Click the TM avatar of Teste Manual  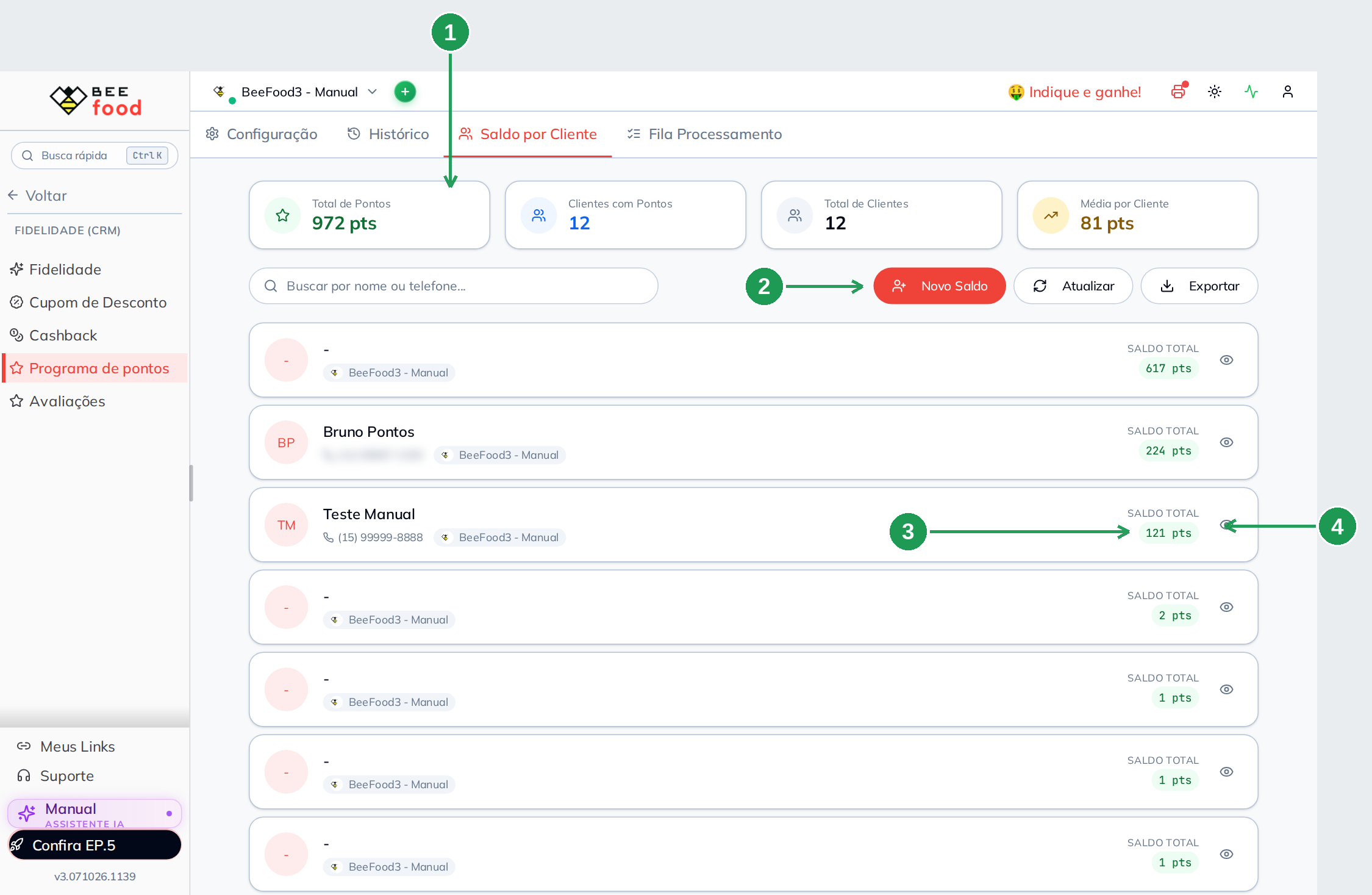pos(286,525)
